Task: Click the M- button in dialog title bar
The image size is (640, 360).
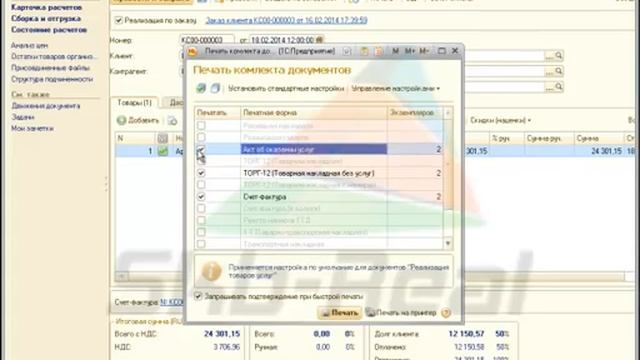Action: coord(424,51)
